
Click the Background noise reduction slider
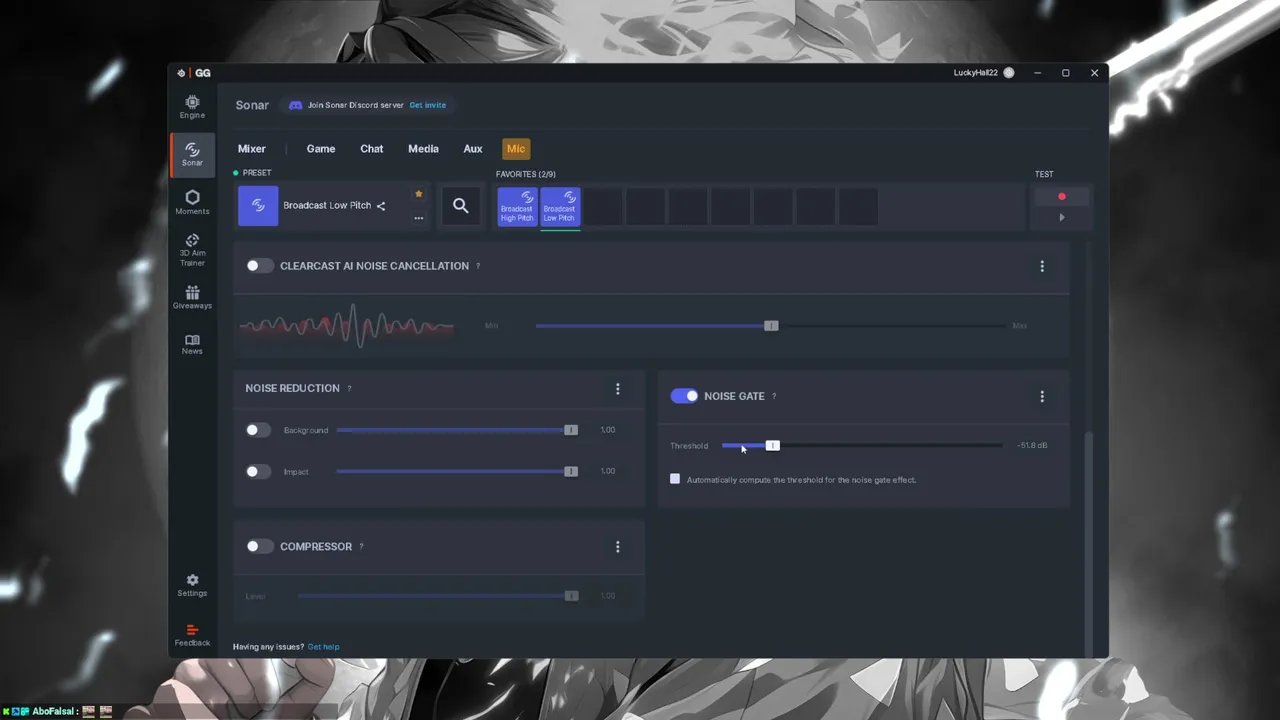[457, 430]
